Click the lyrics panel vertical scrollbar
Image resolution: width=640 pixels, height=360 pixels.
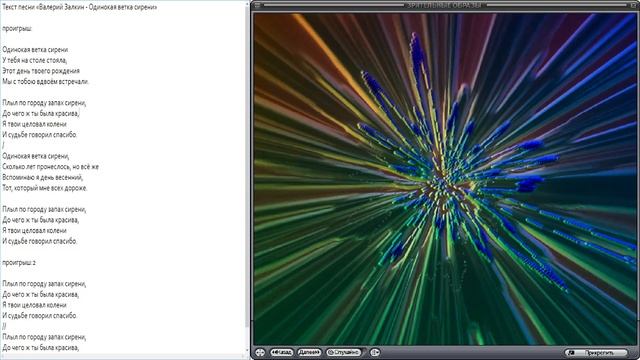(x=247, y=178)
